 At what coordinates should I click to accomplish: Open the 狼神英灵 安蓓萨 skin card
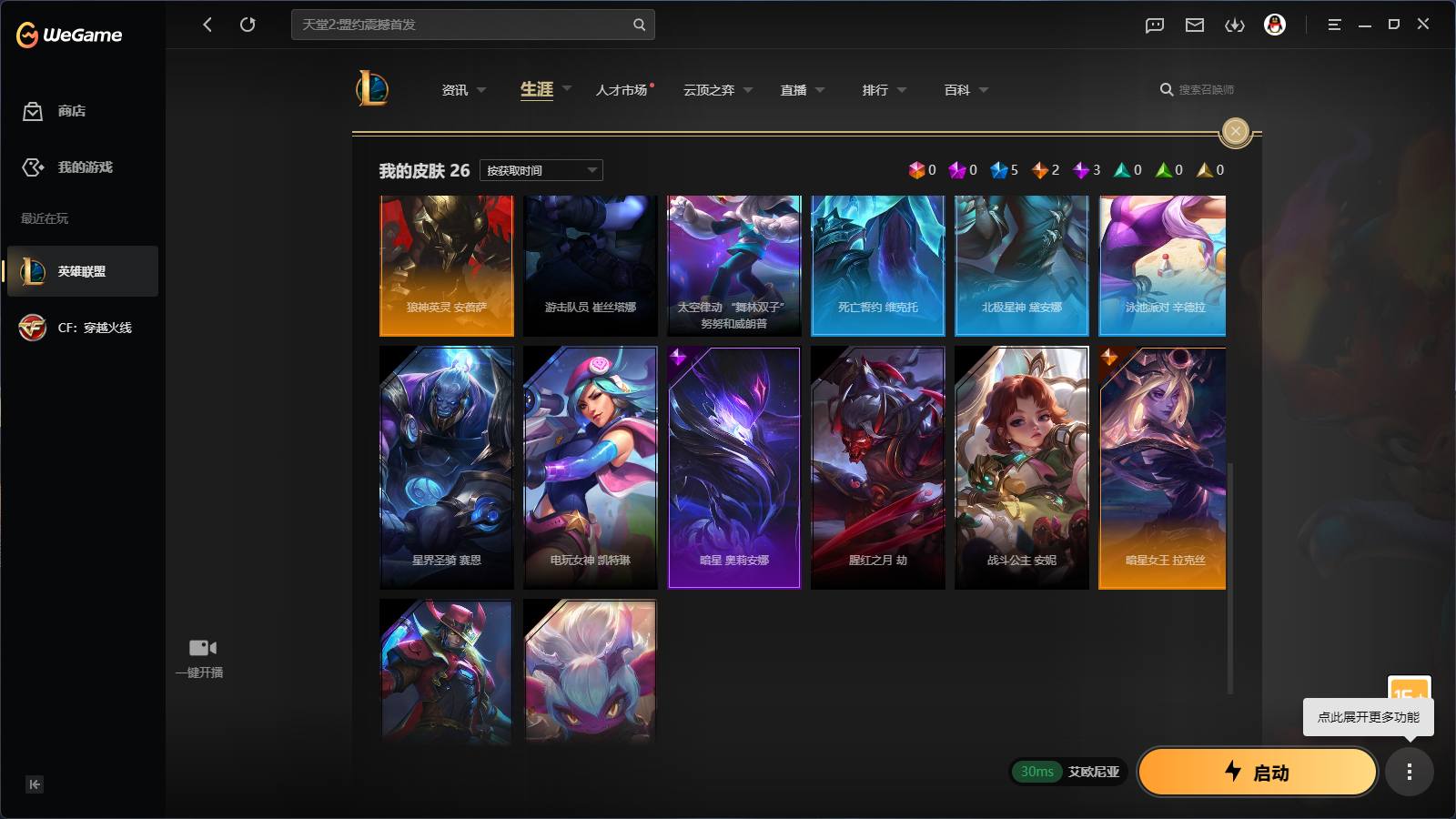click(x=447, y=266)
